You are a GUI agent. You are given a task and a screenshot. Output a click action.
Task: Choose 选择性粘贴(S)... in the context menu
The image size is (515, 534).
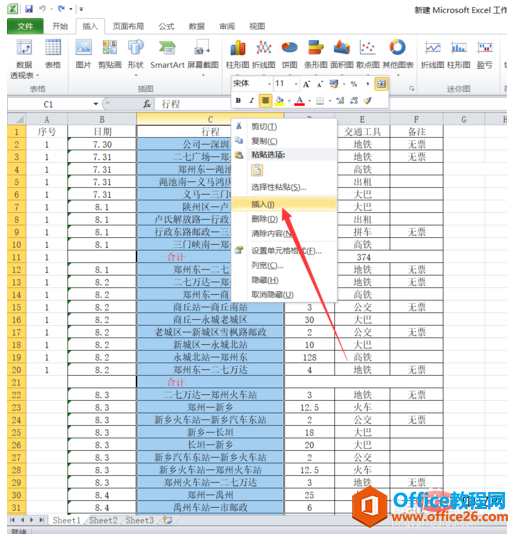pyautogui.click(x=284, y=187)
